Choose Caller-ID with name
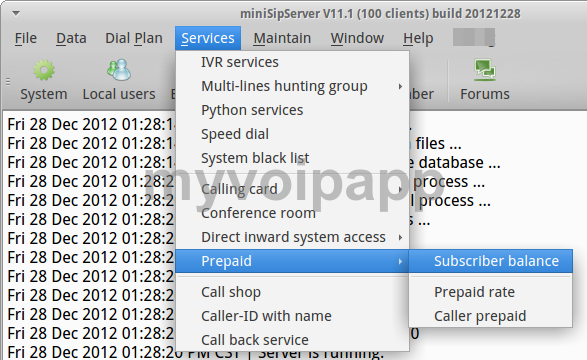Viewport: 587px width, 360px height. (x=292, y=316)
